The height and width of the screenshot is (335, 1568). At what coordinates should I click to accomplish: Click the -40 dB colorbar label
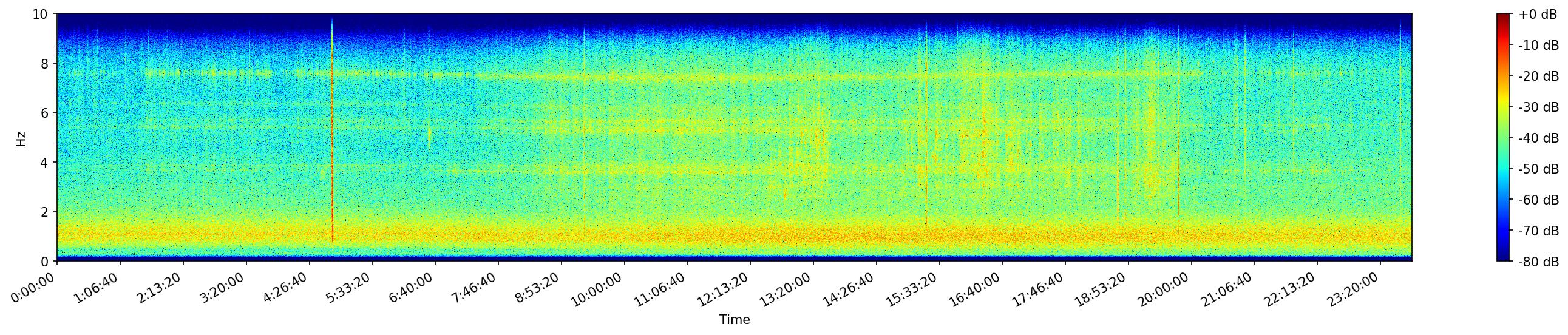[x=1538, y=138]
